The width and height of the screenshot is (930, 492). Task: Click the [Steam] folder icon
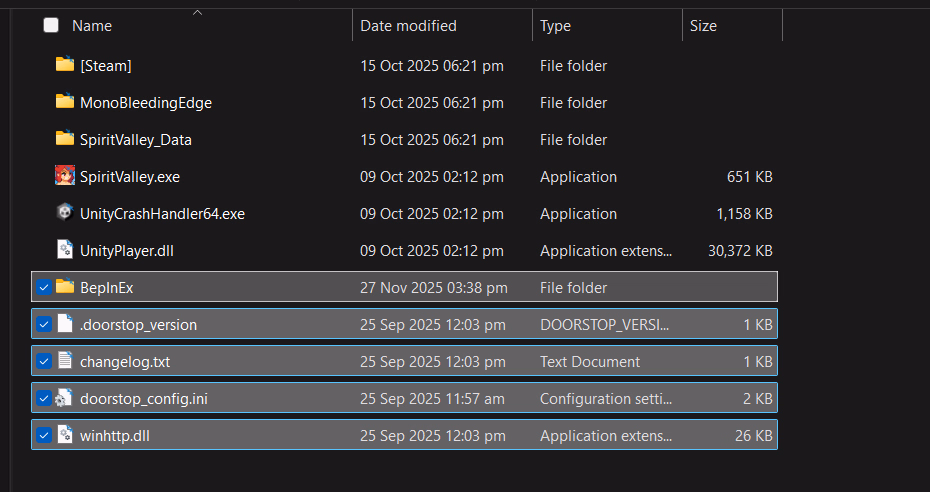[x=65, y=65]
